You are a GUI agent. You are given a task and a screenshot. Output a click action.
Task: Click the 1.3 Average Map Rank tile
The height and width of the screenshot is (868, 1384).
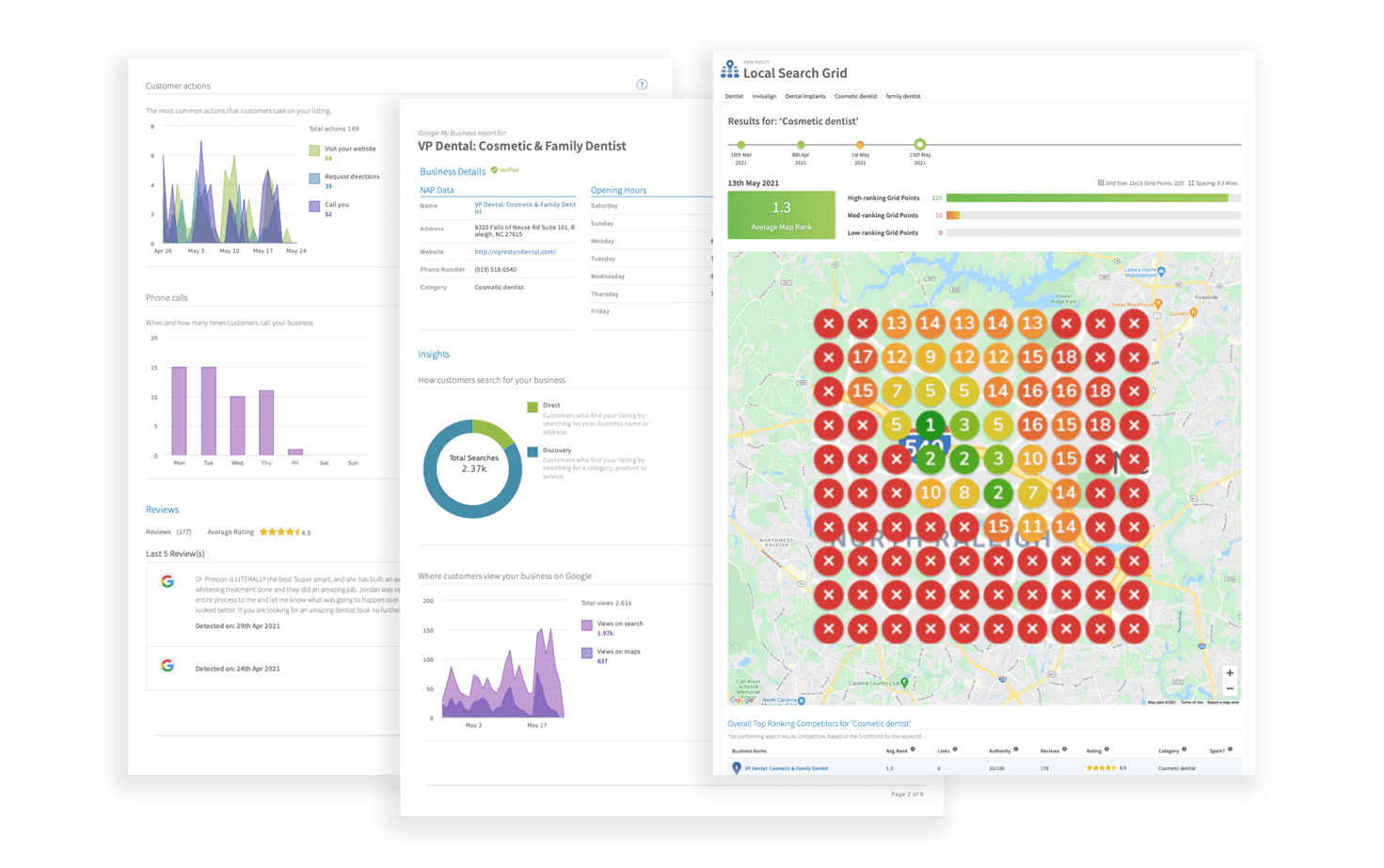pos(781,214)
